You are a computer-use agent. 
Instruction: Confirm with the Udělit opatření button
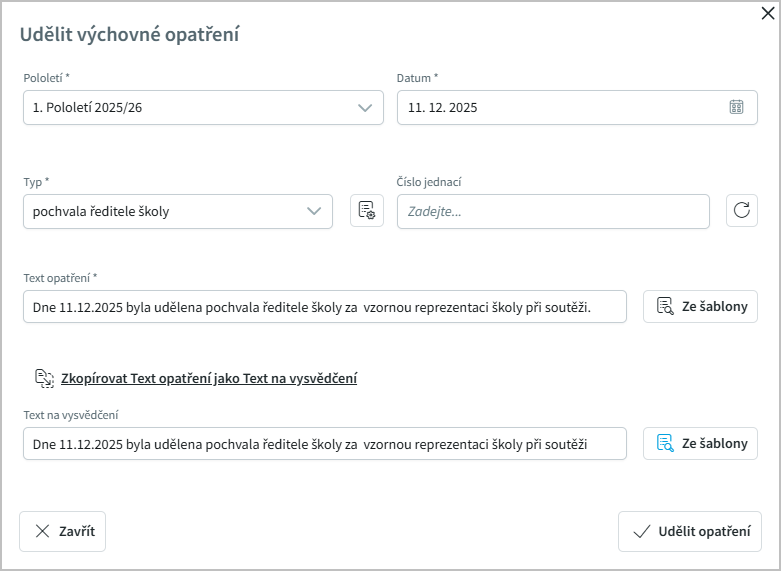pyautogui.click(x=690, y=531)
